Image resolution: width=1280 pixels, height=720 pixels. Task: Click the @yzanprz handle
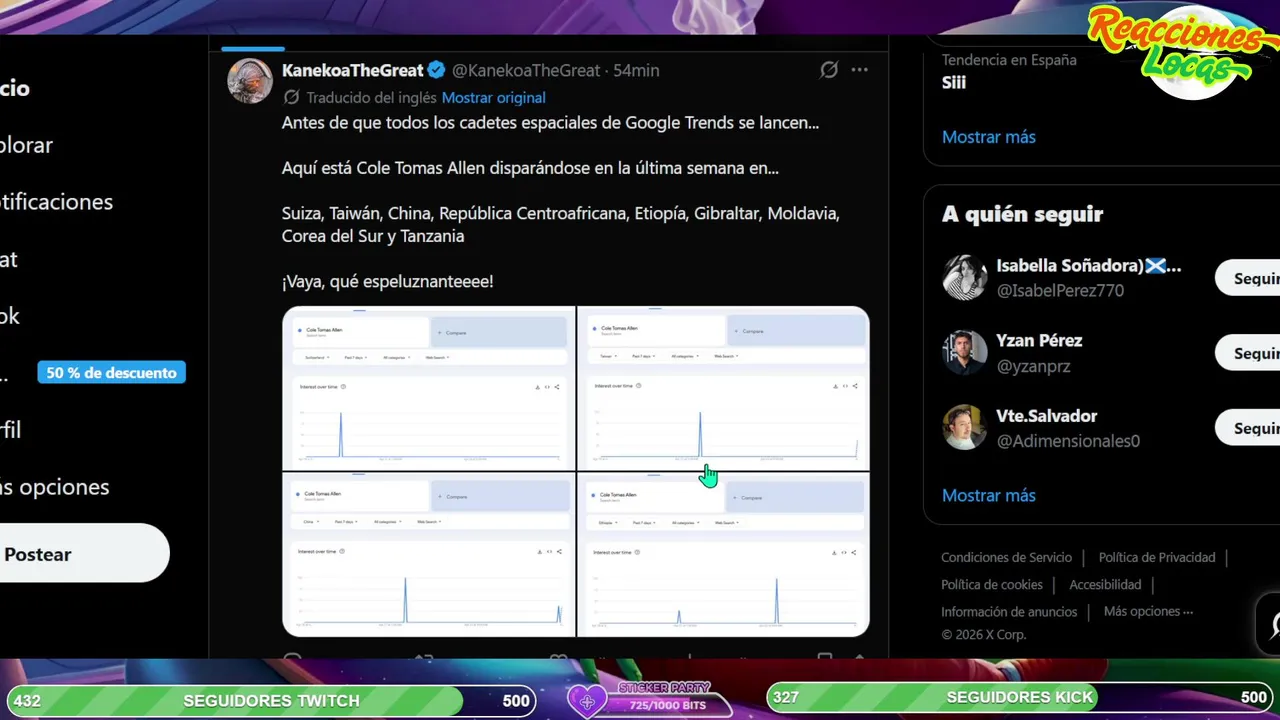[x=1033, y=366]
